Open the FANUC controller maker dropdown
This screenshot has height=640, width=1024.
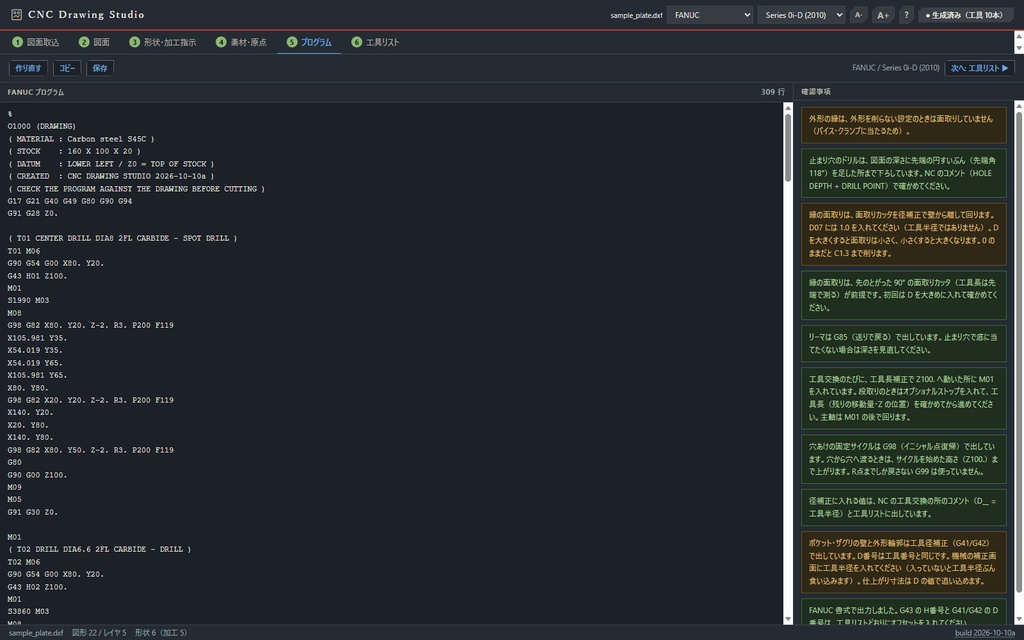coord(710,15)
